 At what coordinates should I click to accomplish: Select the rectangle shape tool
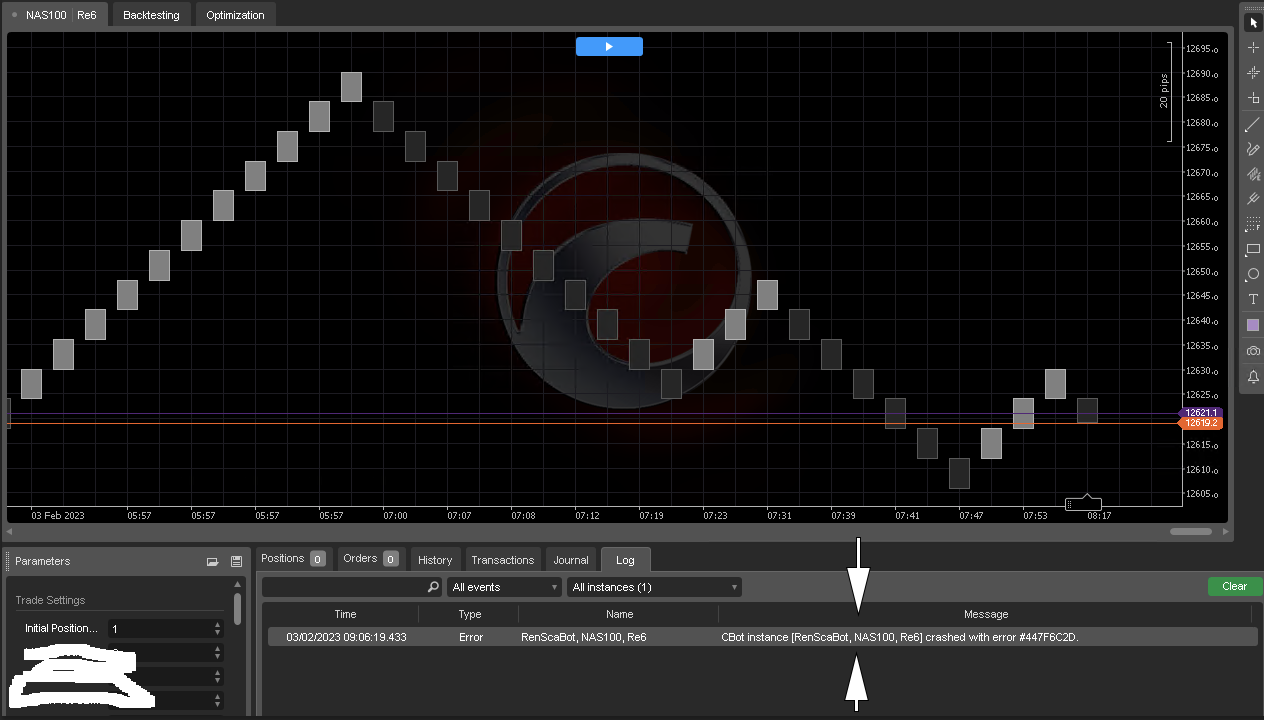1253,250
